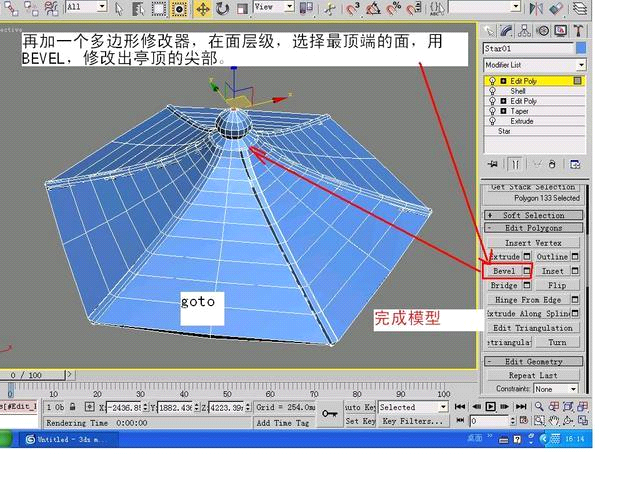Viewport: 640px width, 480px height.
Task: Toggle the Angle Snap icon
Action: (x=373, y=8)
